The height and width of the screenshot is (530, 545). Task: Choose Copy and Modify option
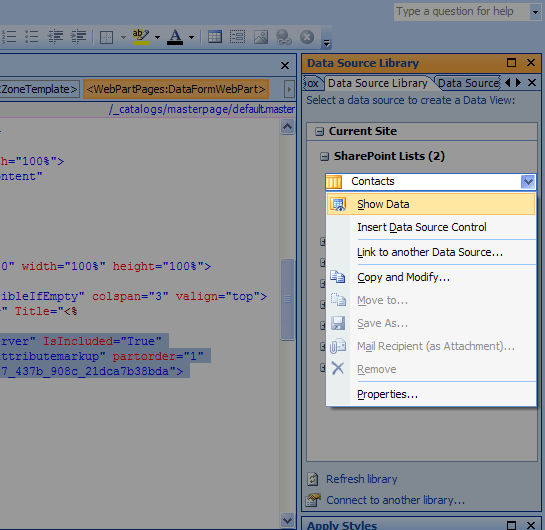coord(404,277)
